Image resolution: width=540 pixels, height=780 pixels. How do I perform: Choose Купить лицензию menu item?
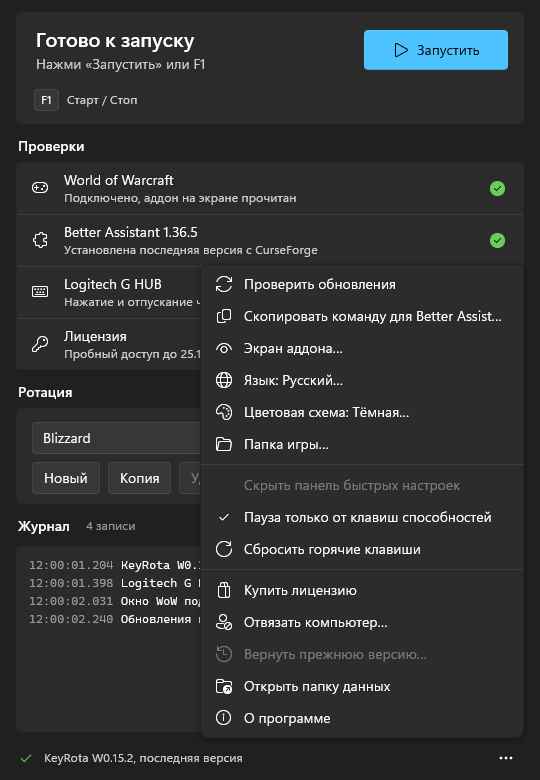pos(362,590)
